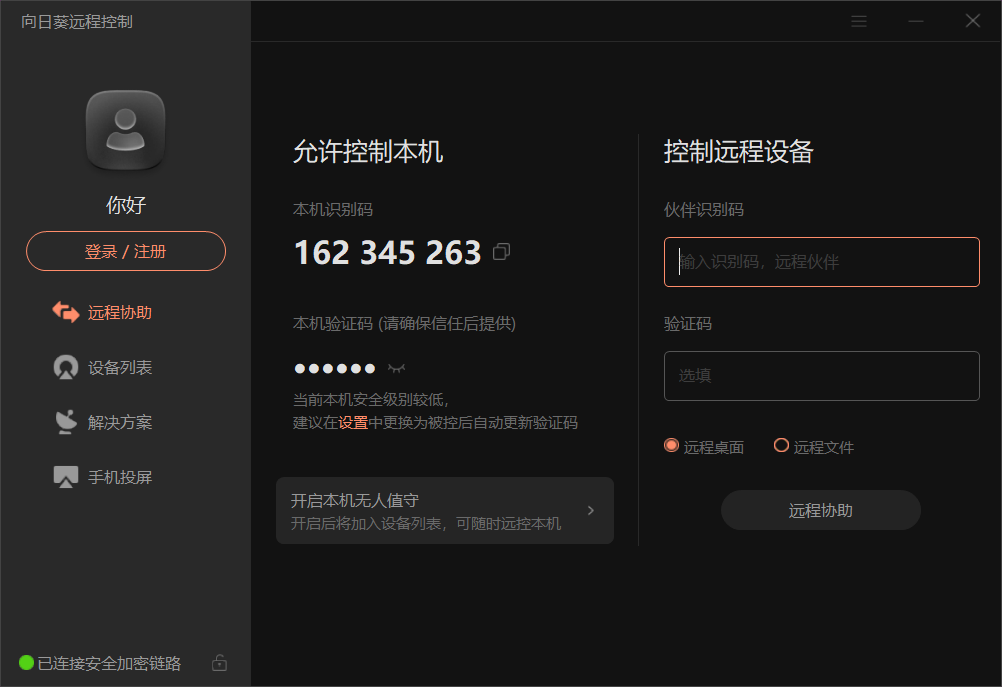The width and height of the screenshot is (1002, 687).
Task: Select the 远程桌面 radio option
Action: [x=671, y=446]
